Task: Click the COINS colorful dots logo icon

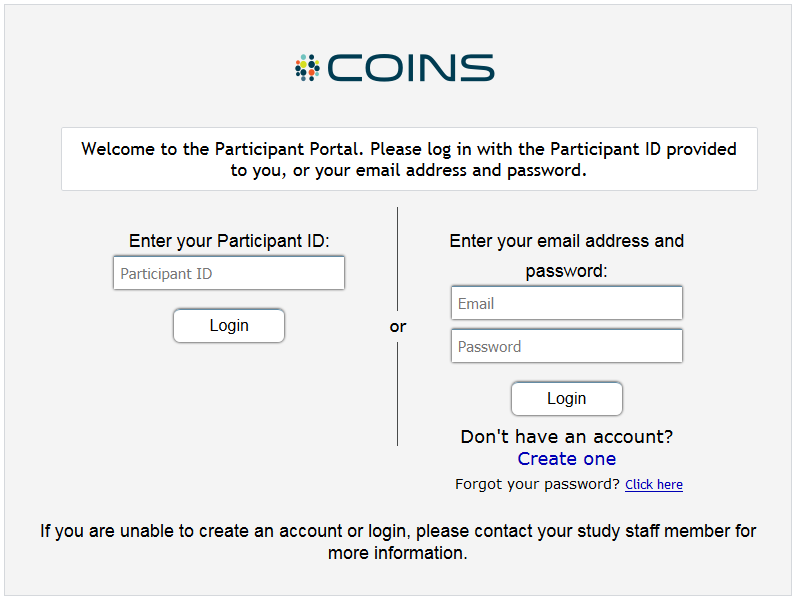Action: click(x=306, y=67)
